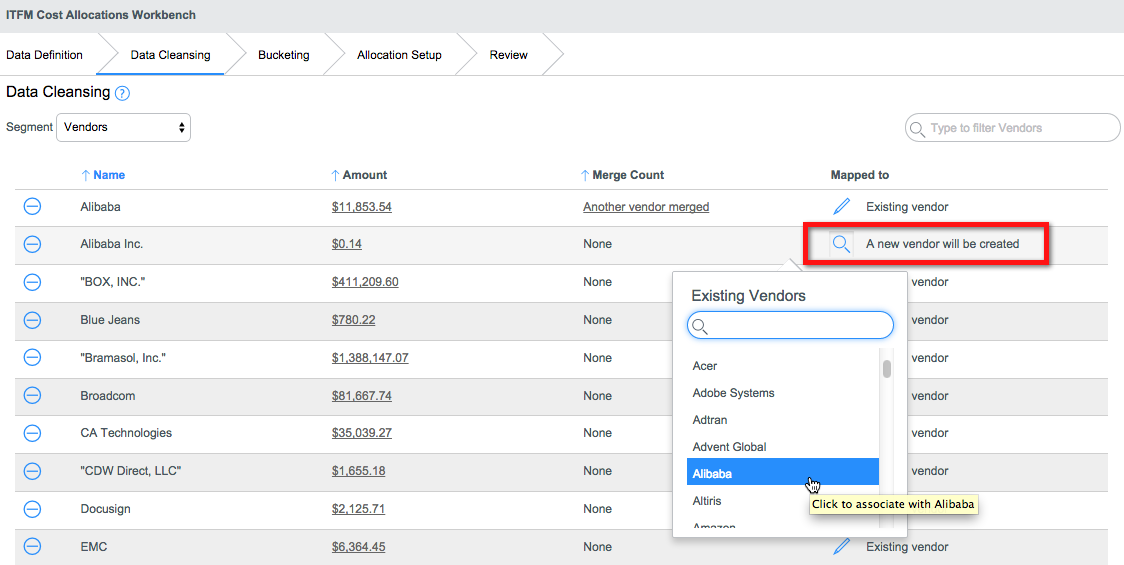The width and height of the screenshot is (1124, 565).
Task: Click the minus icon for Docusign row
Action: pyautogui.click(x=32, y=509)
